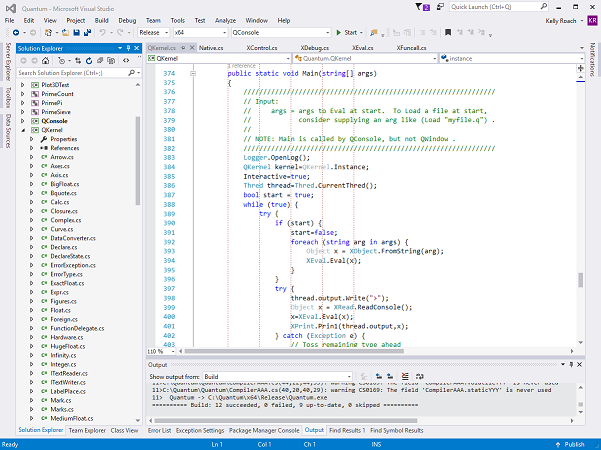Close the QKernel.cs tab
This screenshot has height=450, width=601.
pos(192,48)
